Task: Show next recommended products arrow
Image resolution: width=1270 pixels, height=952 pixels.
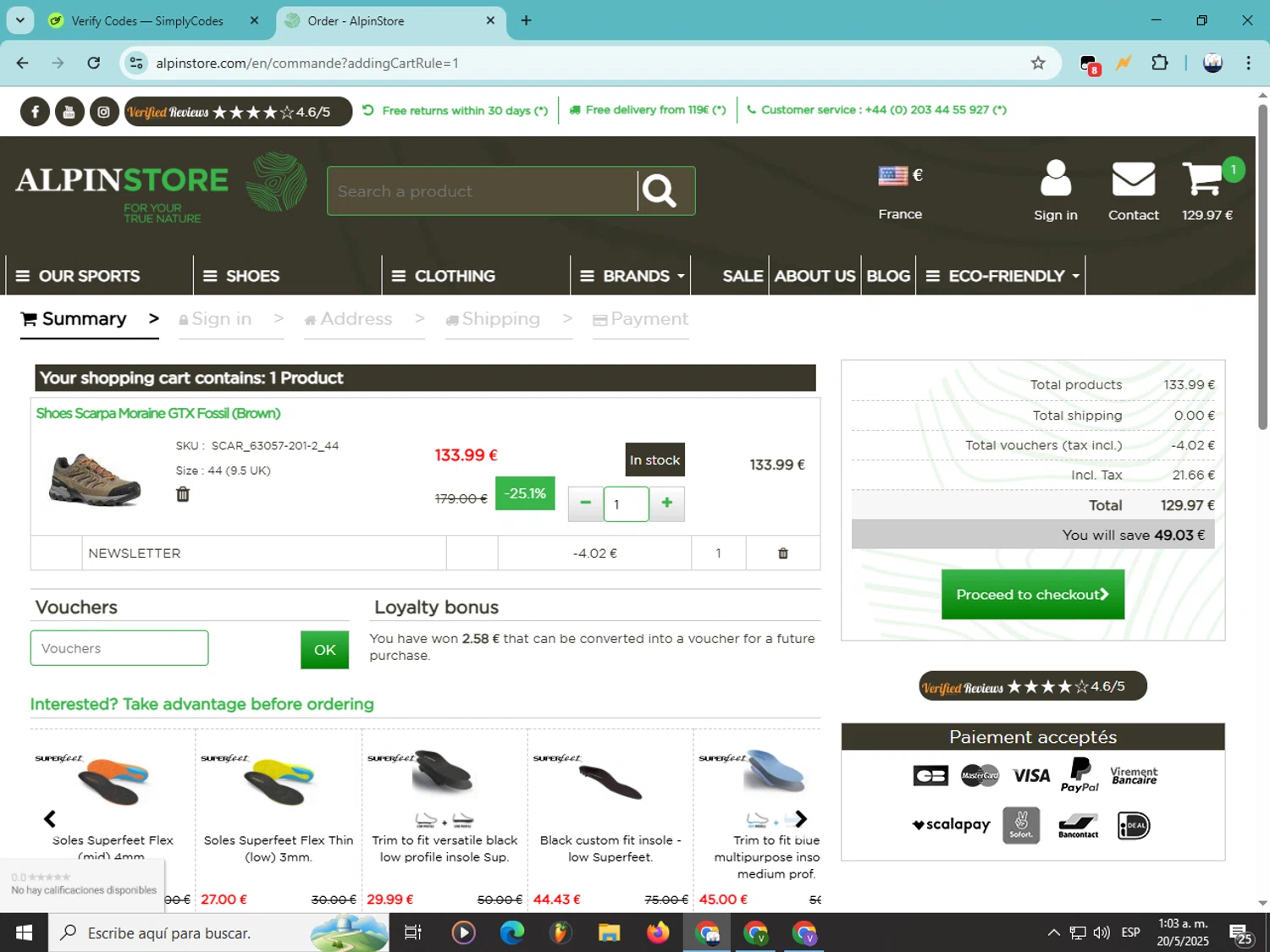Action: 801,818
